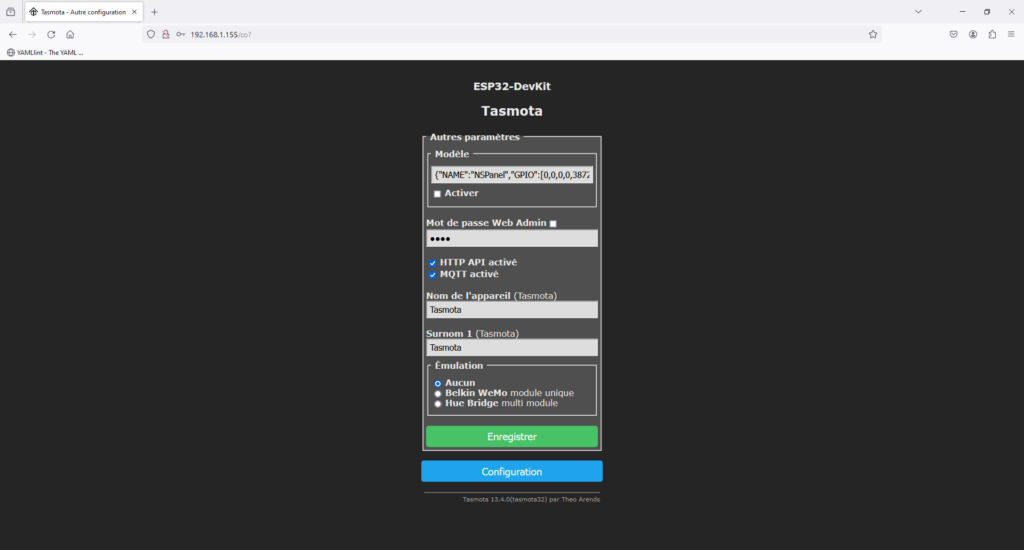Screen dimensions: 1024x550
Task: Toggle the HTTP API activé checkbox
Action: click(x=433, y=263)
